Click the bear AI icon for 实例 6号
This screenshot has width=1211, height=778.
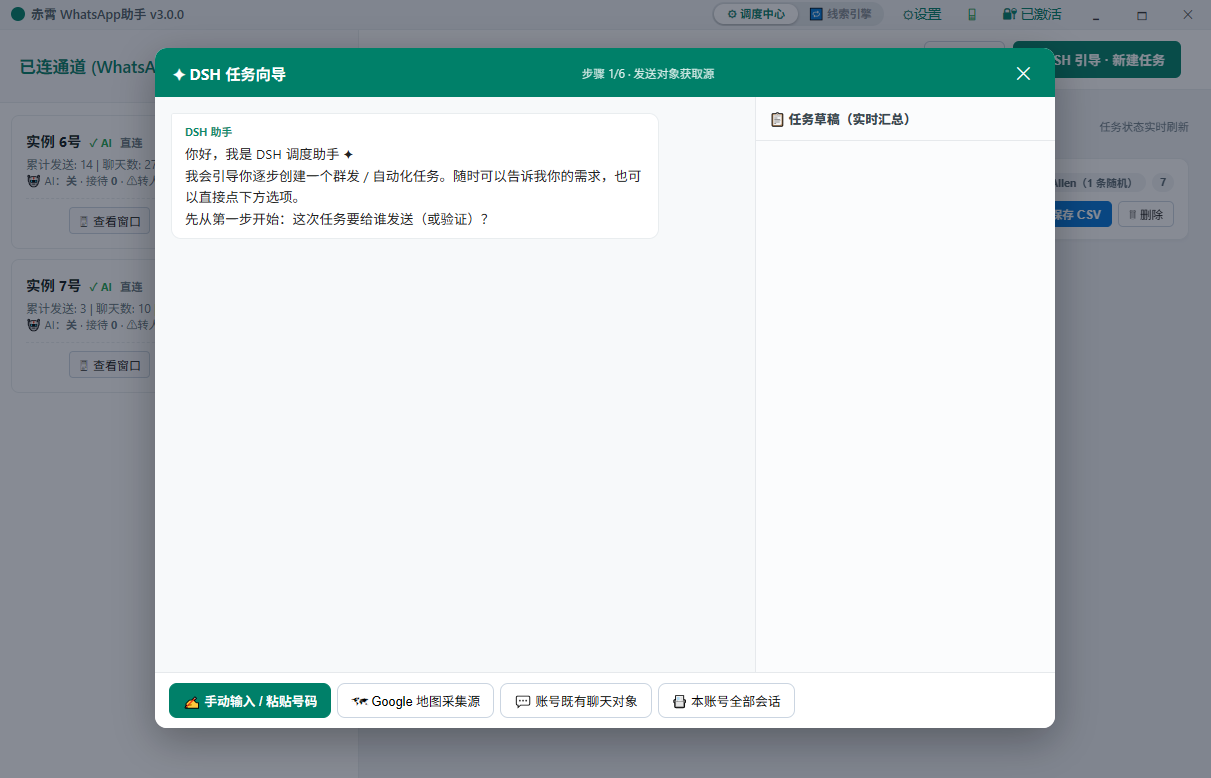point(33,181)
